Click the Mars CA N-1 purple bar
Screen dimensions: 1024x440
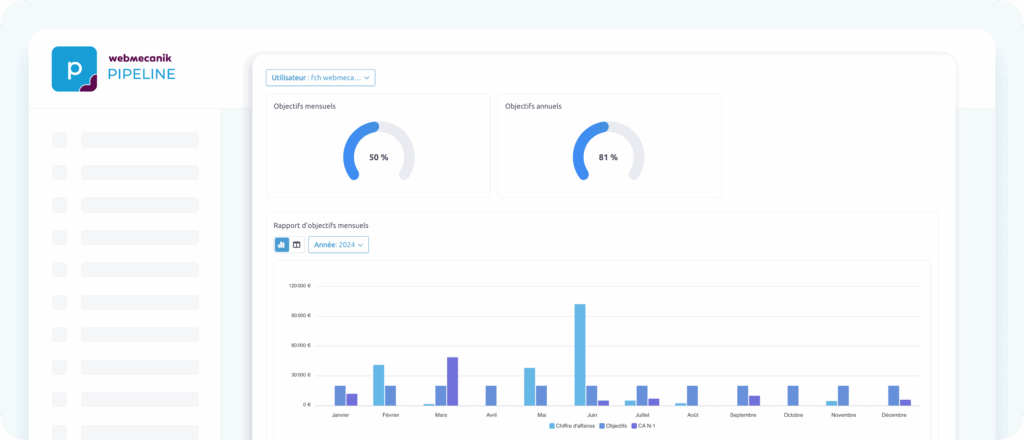(452, 380)
